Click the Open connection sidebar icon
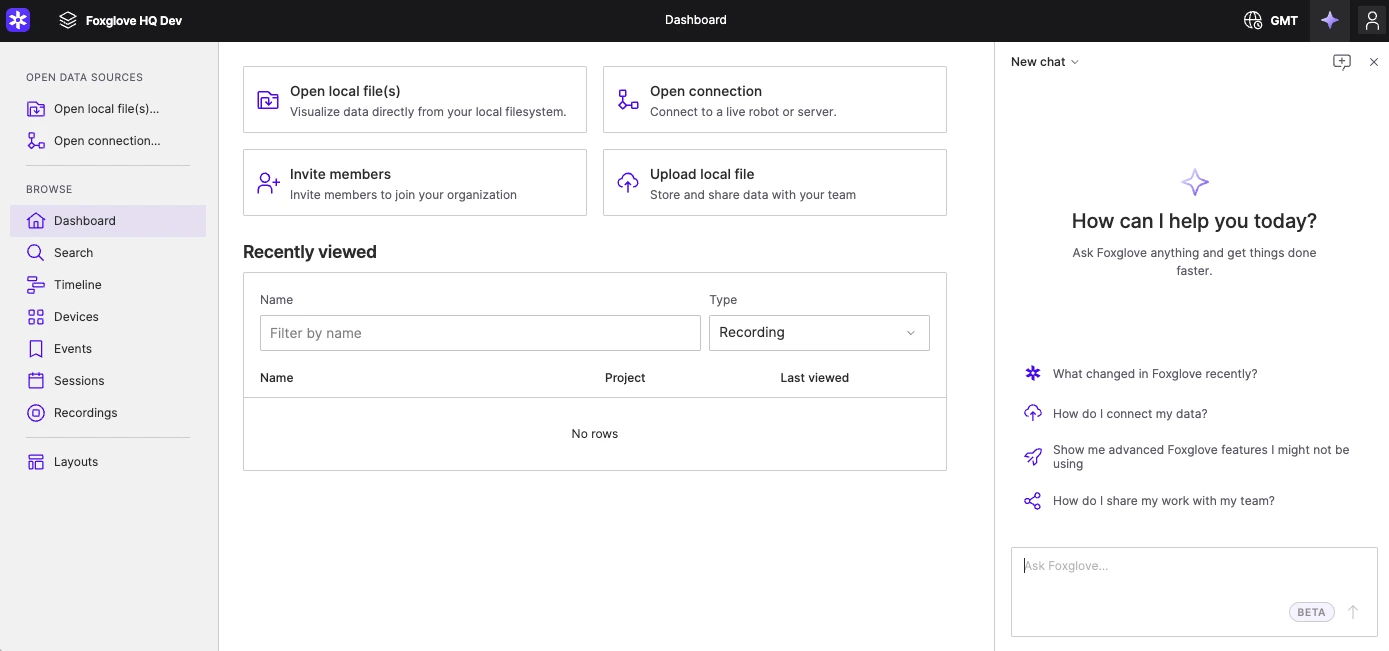1389x651 pixels. coord(36,141)
